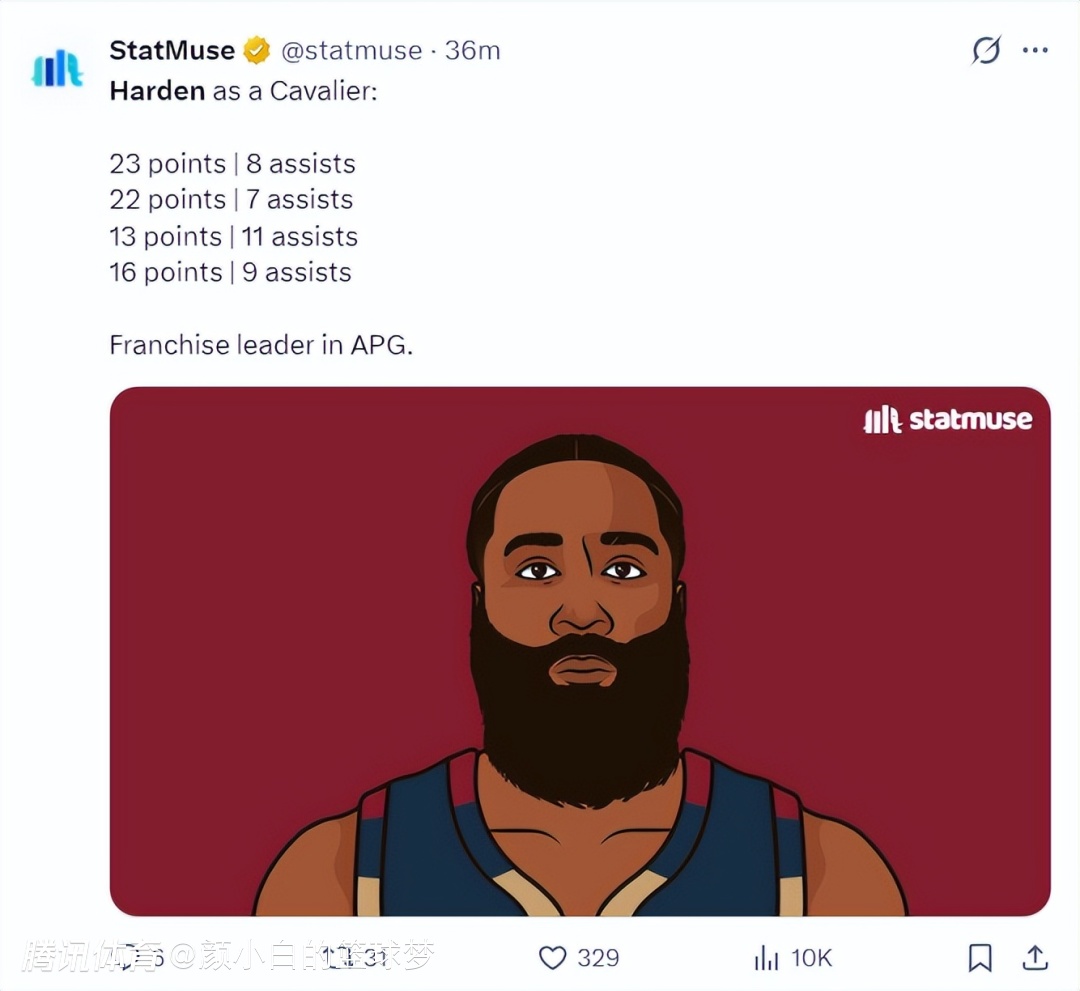The width and height of the screenshot is (1080, 991).
Task: Open the StatMuse display name link
Action: click(172, 50)
